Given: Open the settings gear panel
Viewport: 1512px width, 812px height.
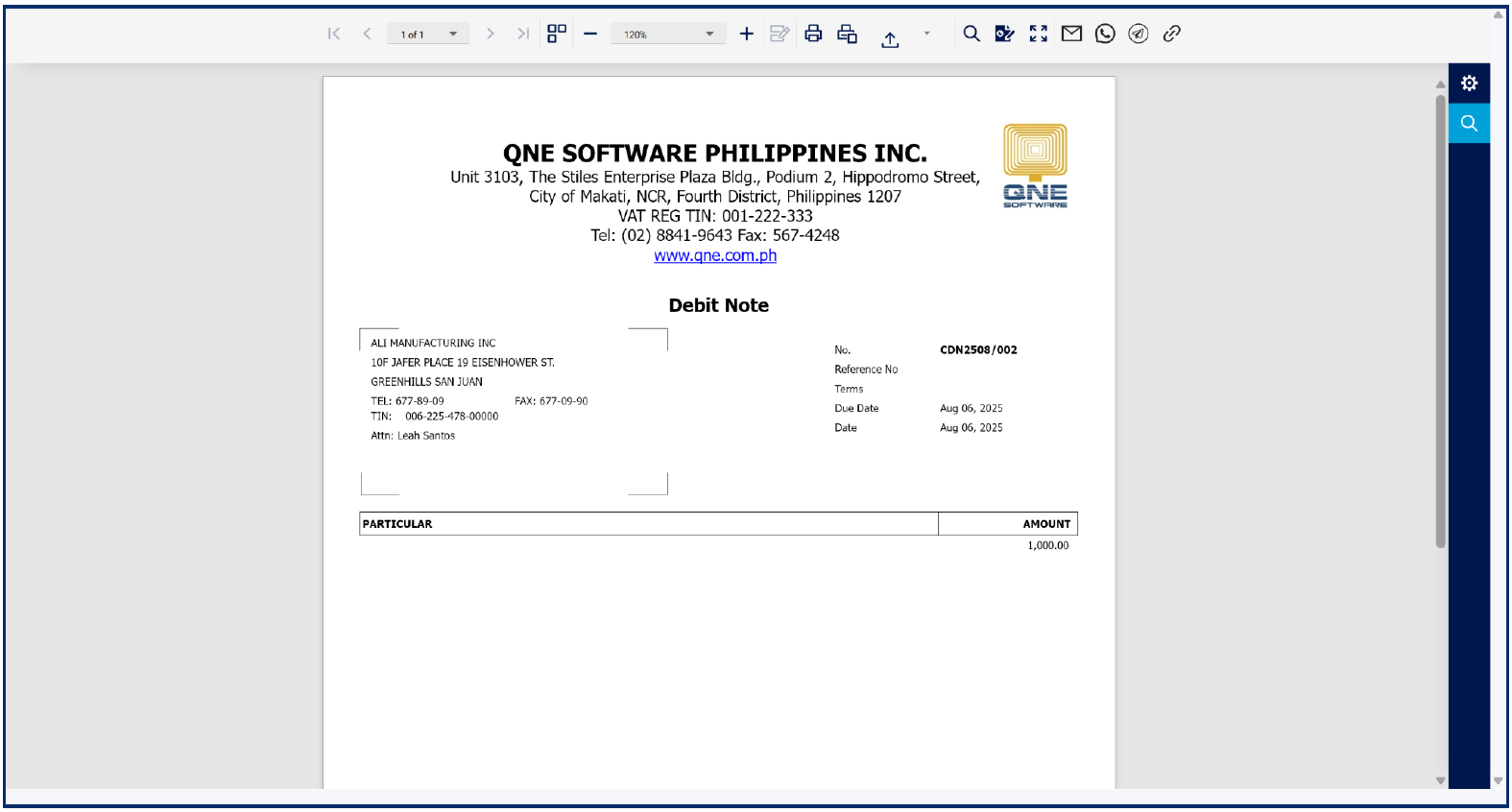Looking at the screenshot, I should tap(1469, 84).
